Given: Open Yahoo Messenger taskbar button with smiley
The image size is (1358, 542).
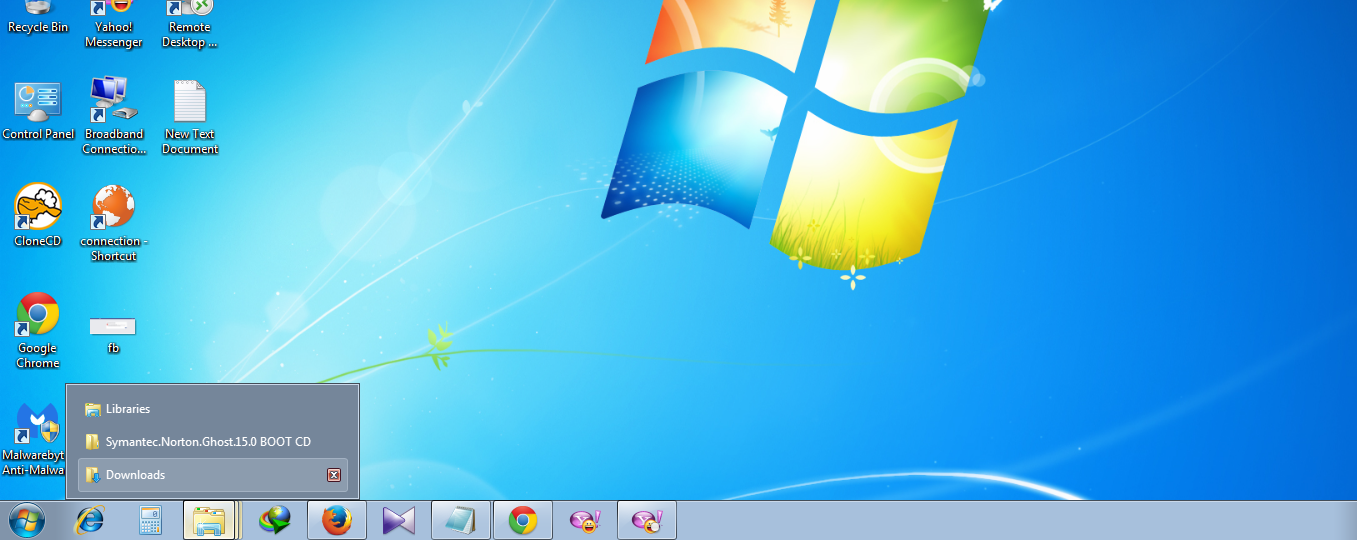Looking at the screenshot, I should pyautogui.click(x=584, y=521).
